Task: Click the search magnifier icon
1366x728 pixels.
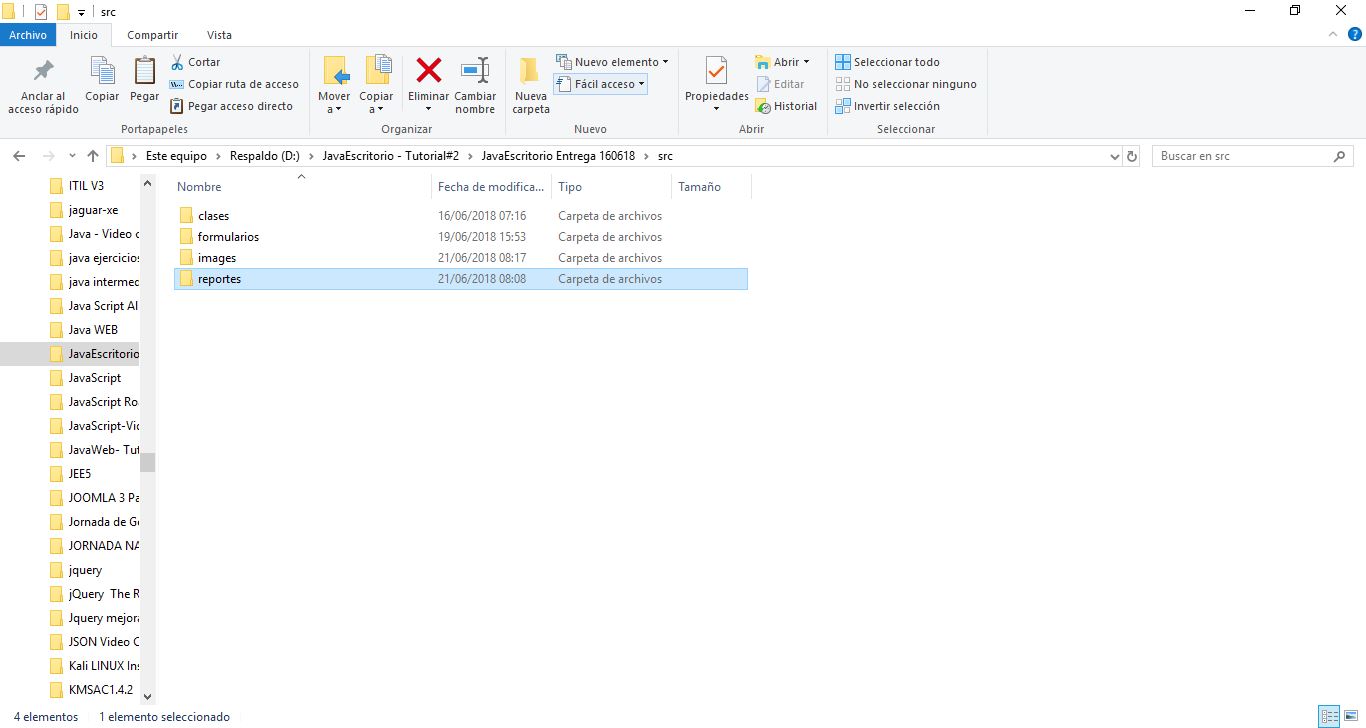Action: pyautogui.click(x=1340, y=156)
